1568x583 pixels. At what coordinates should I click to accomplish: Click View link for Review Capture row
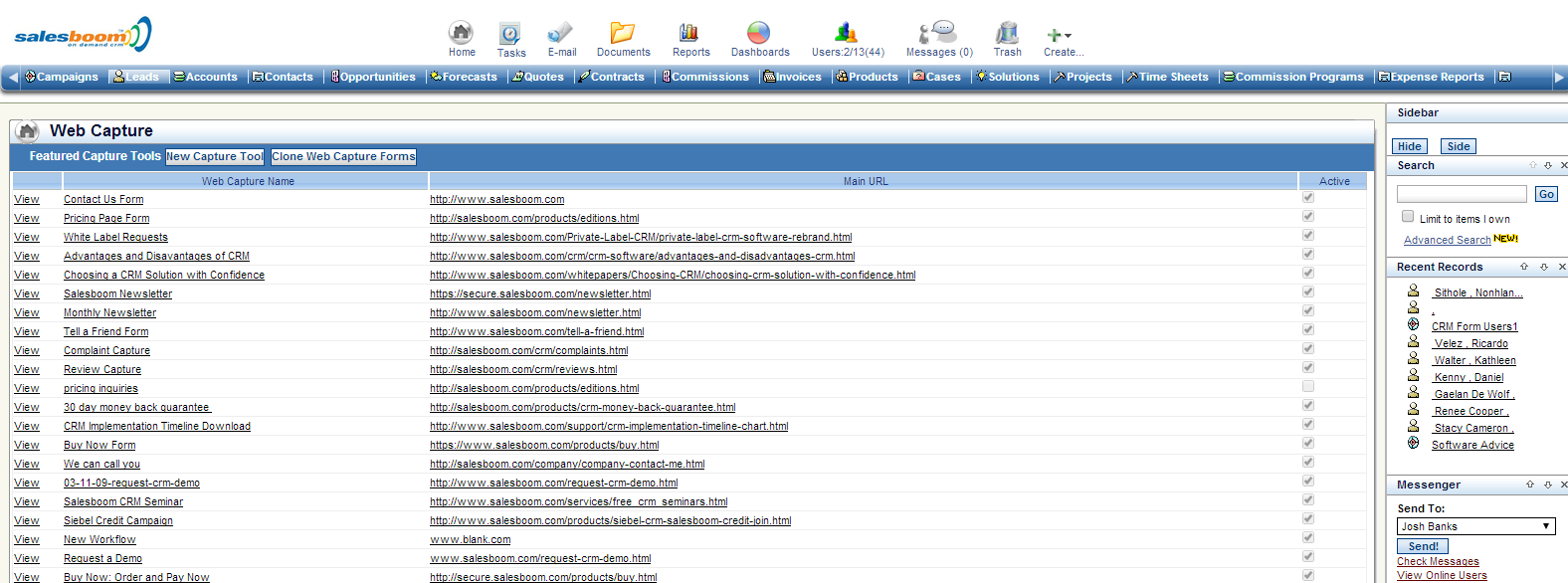click(27, 369)
